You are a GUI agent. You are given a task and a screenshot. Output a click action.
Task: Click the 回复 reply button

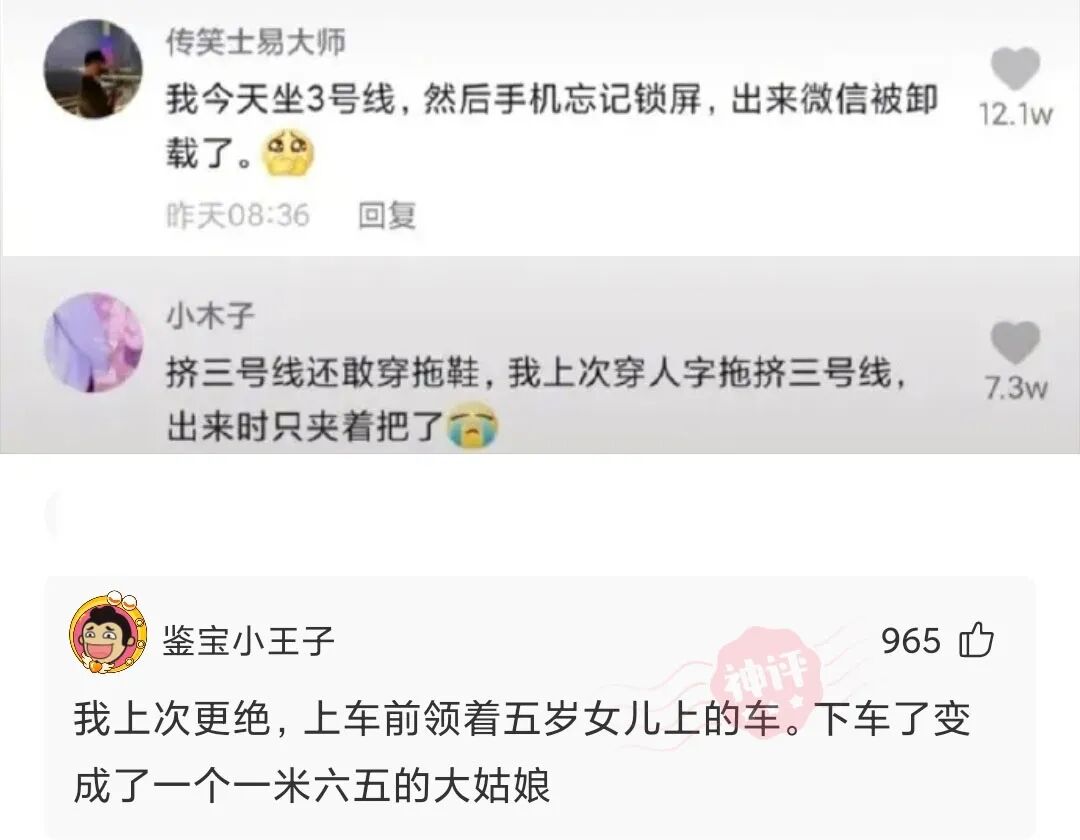tap(387, 216)
